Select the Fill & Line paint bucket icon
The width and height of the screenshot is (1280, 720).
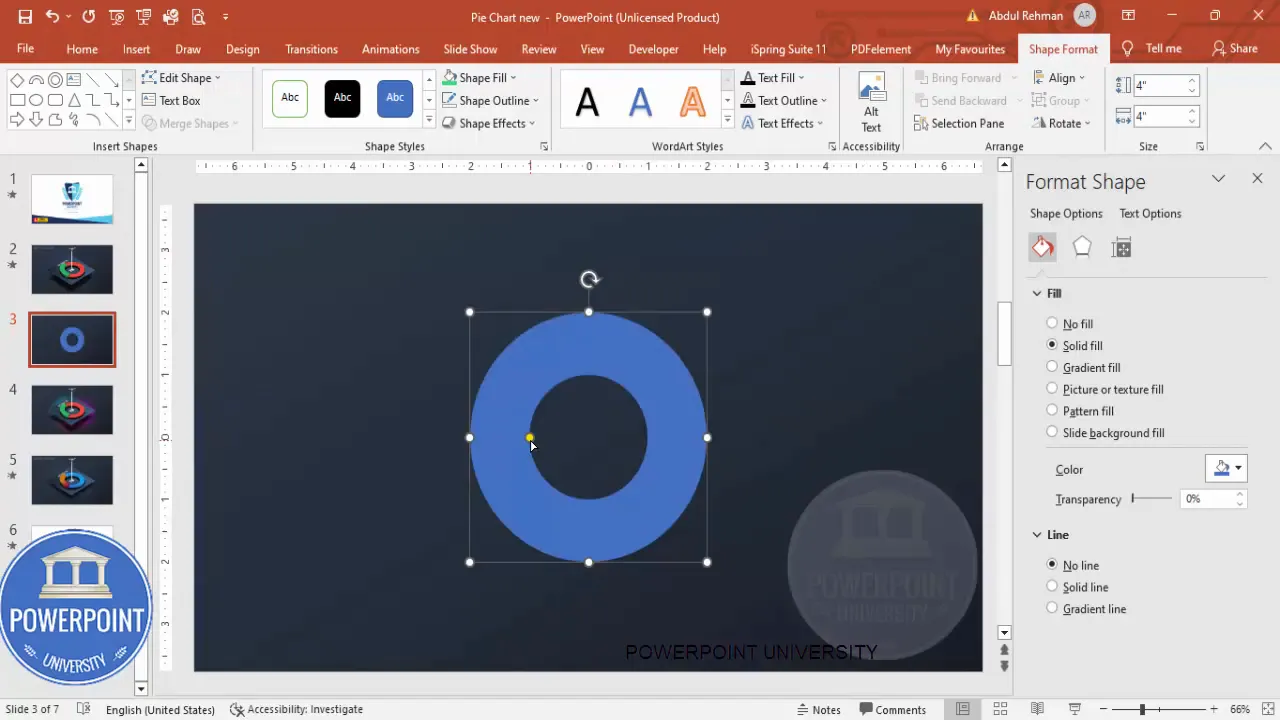[x=1042, y=248]
